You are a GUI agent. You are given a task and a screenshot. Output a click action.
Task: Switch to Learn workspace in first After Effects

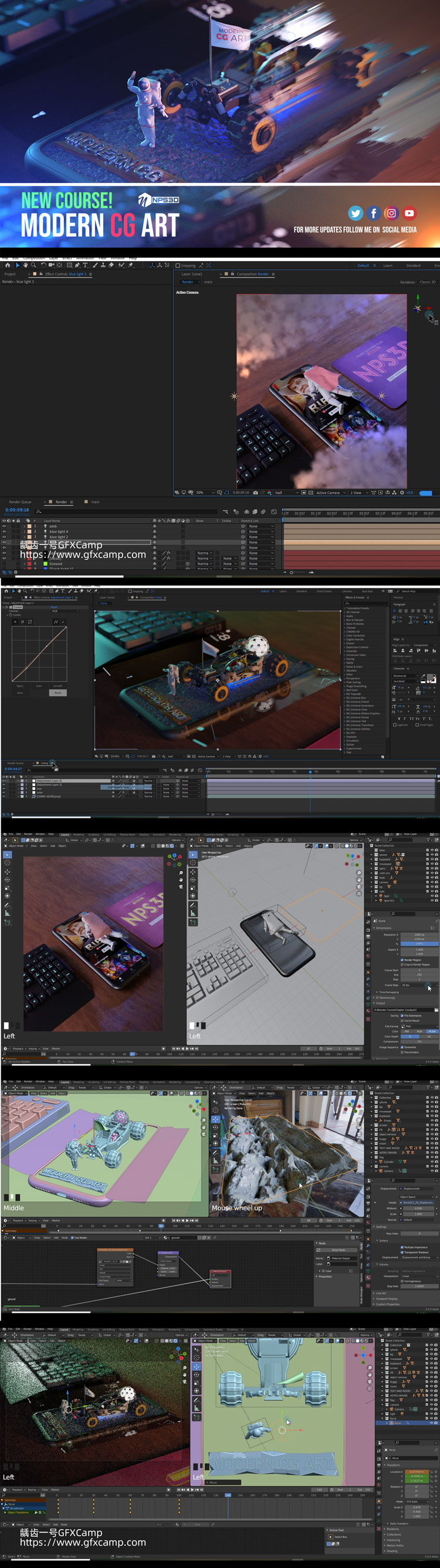(x=388, y=265)
